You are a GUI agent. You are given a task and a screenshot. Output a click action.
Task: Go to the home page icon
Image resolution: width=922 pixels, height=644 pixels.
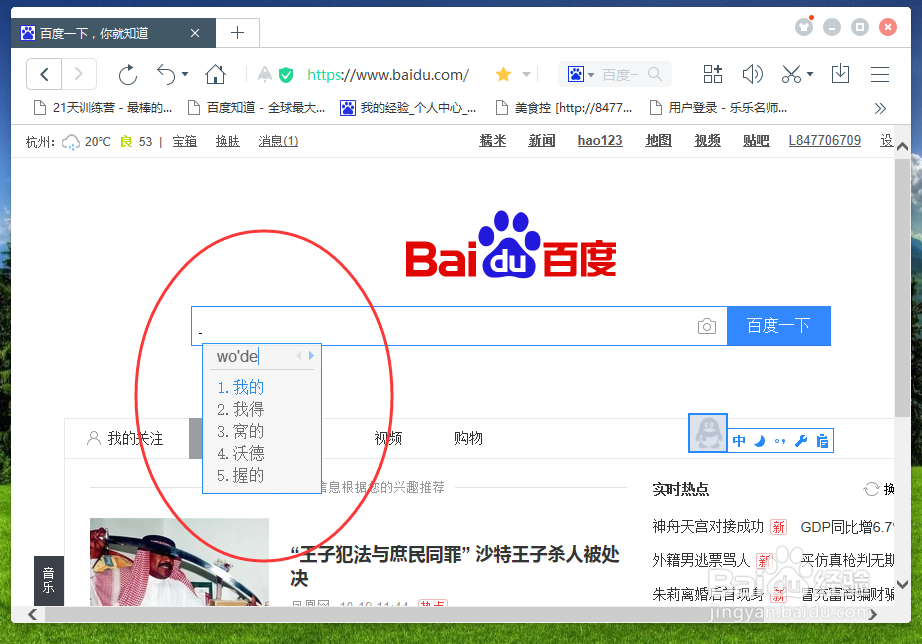point(215,75)
